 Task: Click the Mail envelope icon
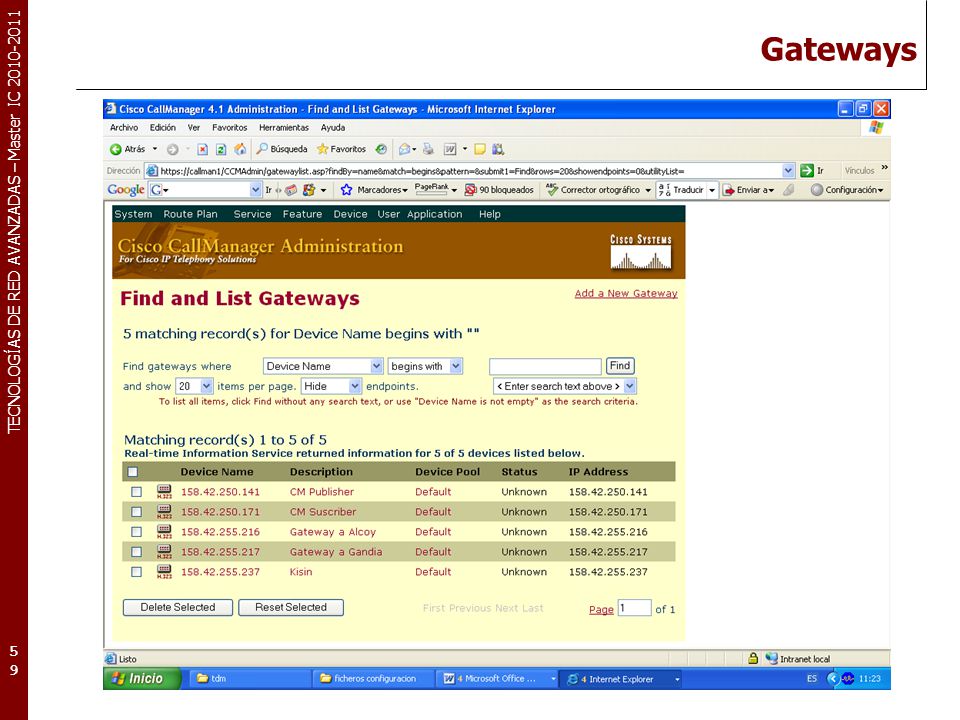404,149
